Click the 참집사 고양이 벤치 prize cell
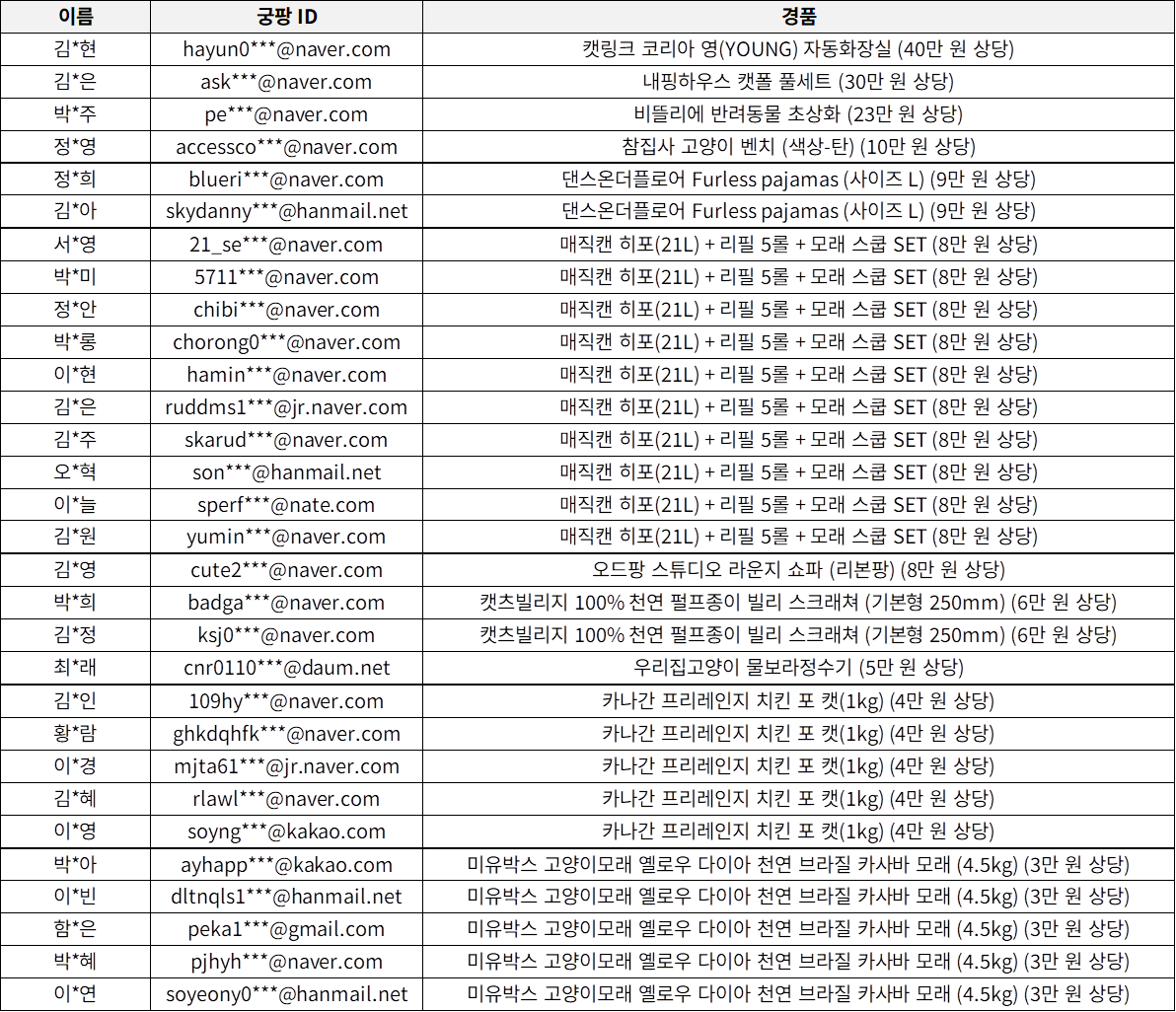 click(798, 147)
